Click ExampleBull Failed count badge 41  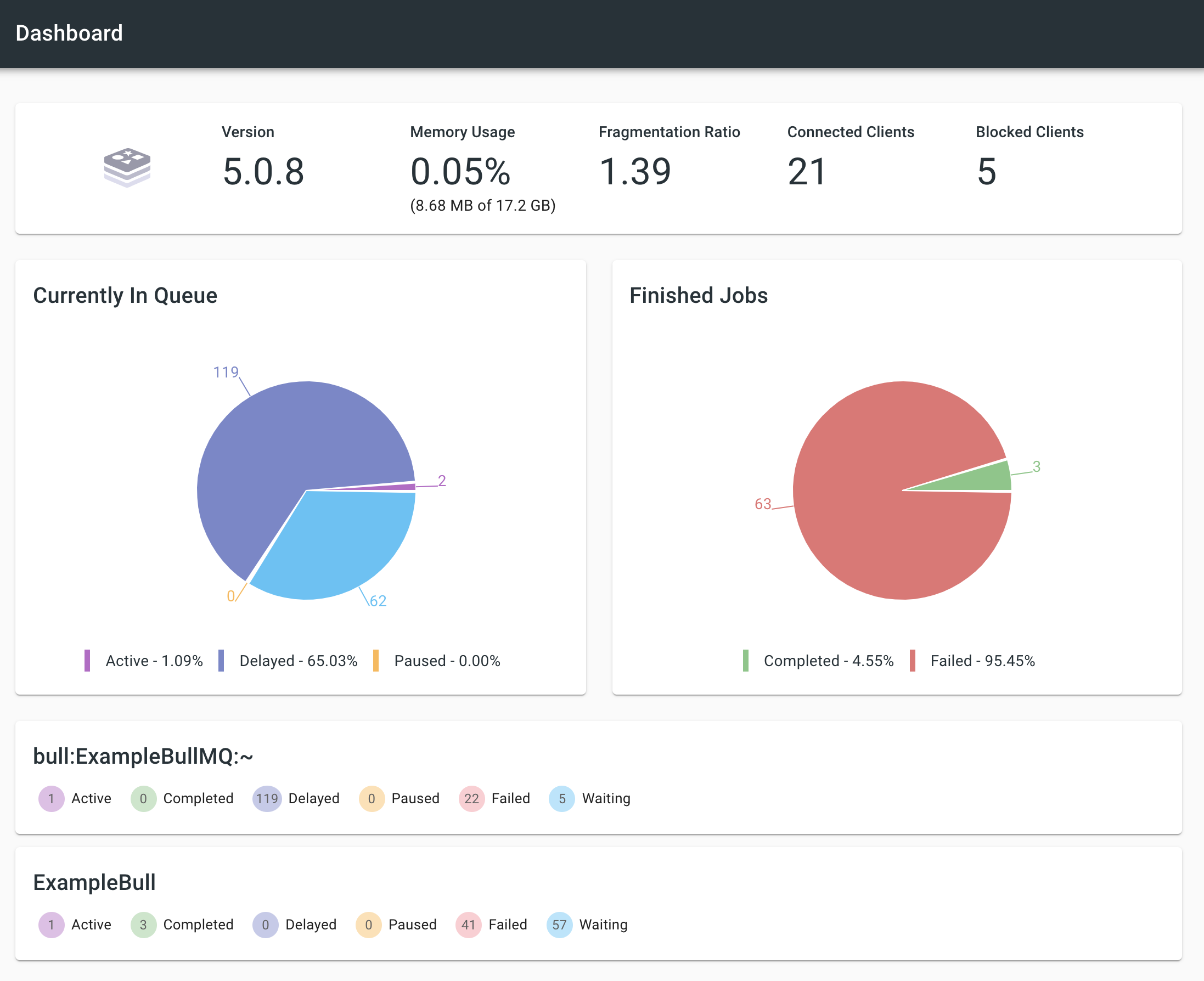tap(468, 924)
